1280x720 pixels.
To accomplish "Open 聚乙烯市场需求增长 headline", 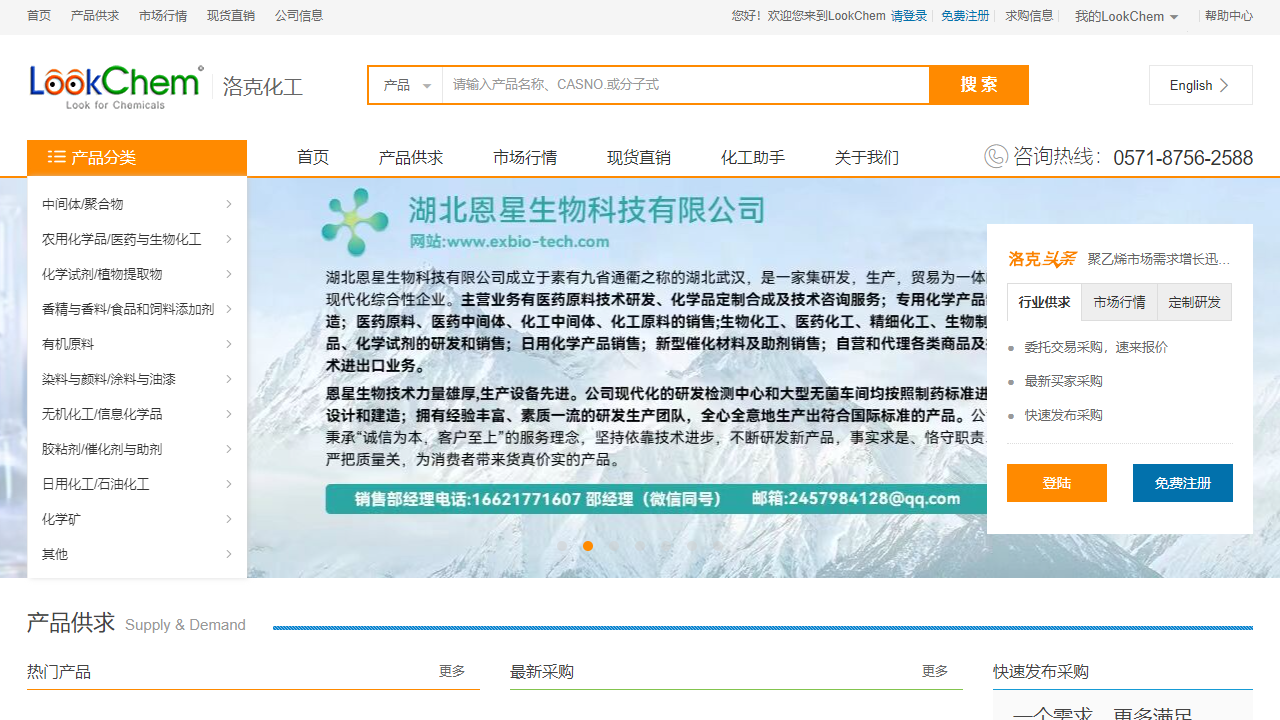I will click(1159, 259).
